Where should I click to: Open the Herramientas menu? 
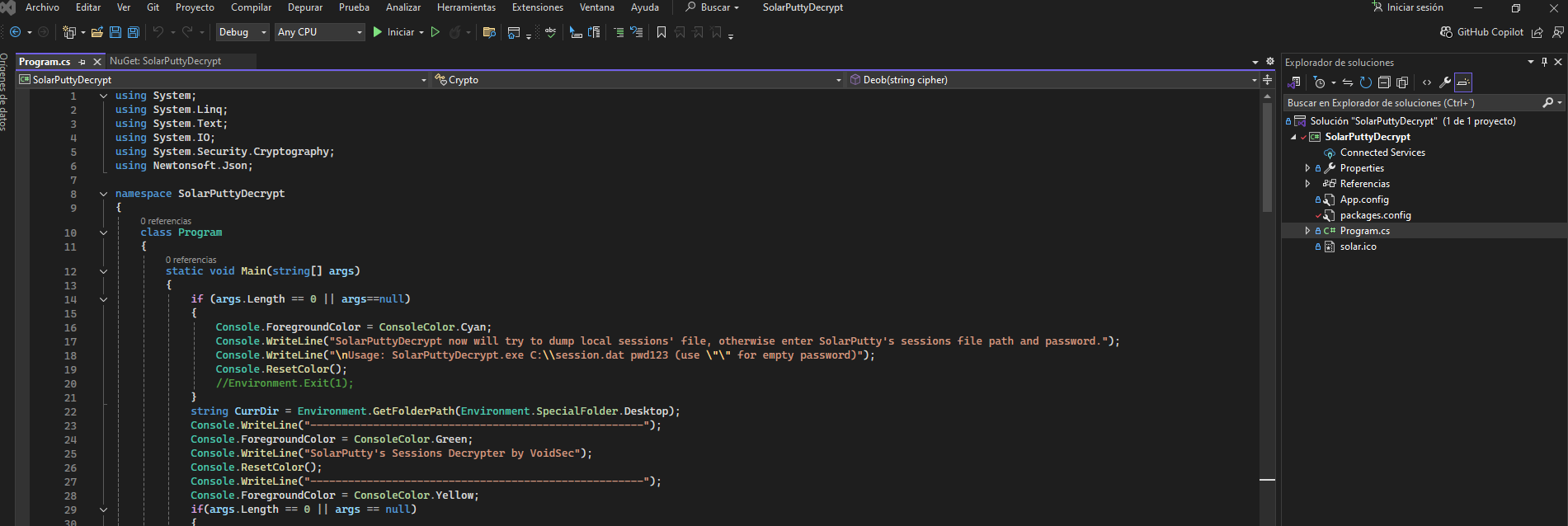click(x=466, y=7)
